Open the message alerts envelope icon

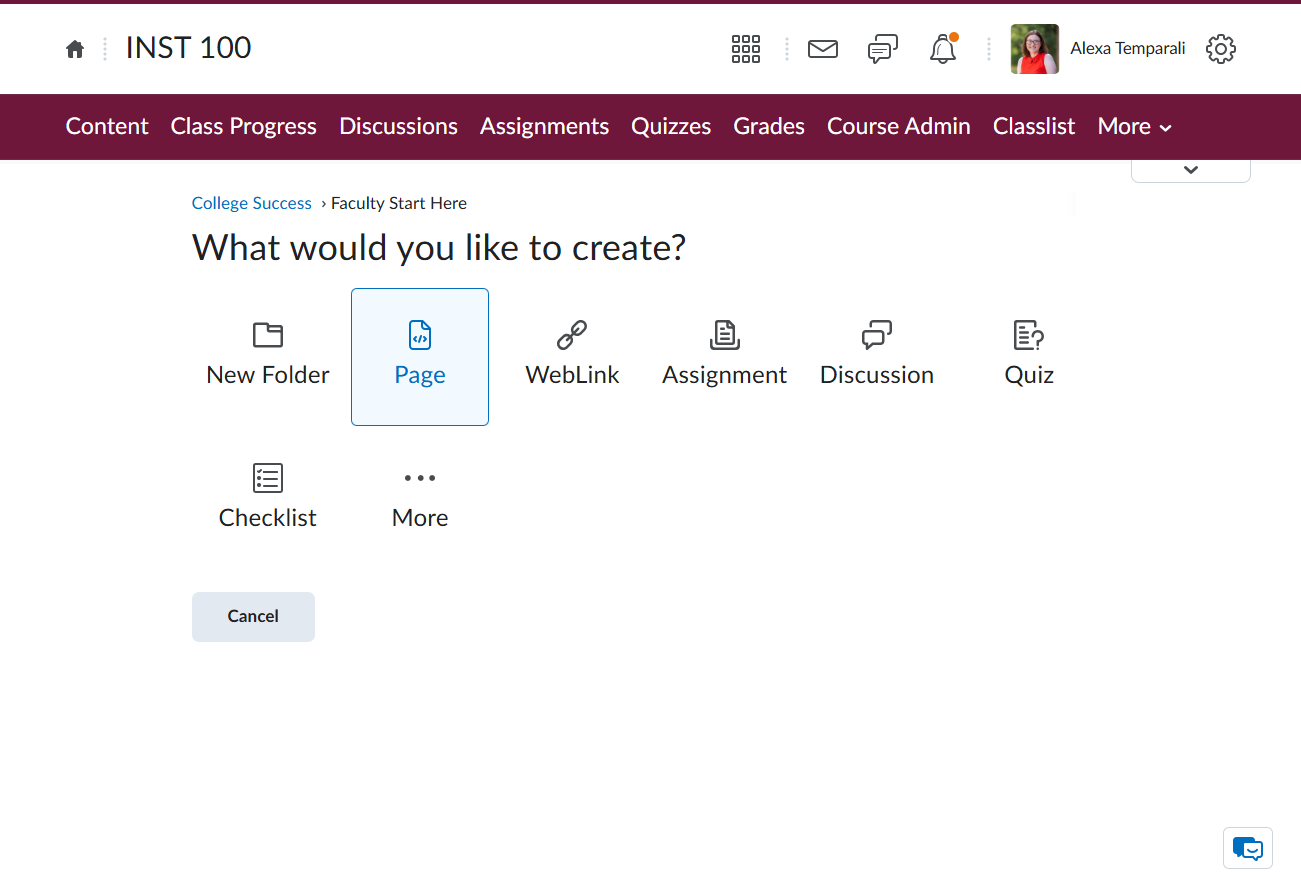(823, 49)
